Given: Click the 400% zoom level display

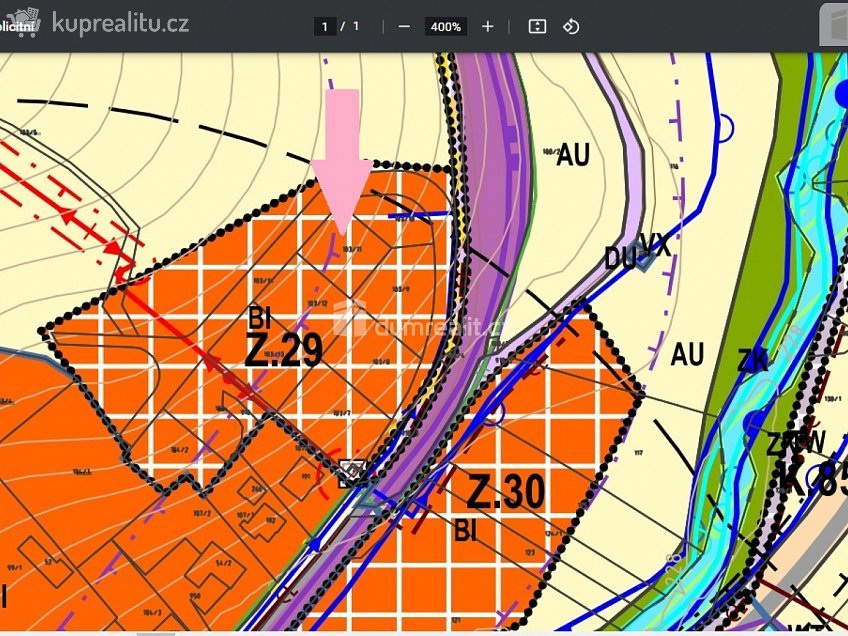Looking at the screenshot, I should click(x=443, y=27).
